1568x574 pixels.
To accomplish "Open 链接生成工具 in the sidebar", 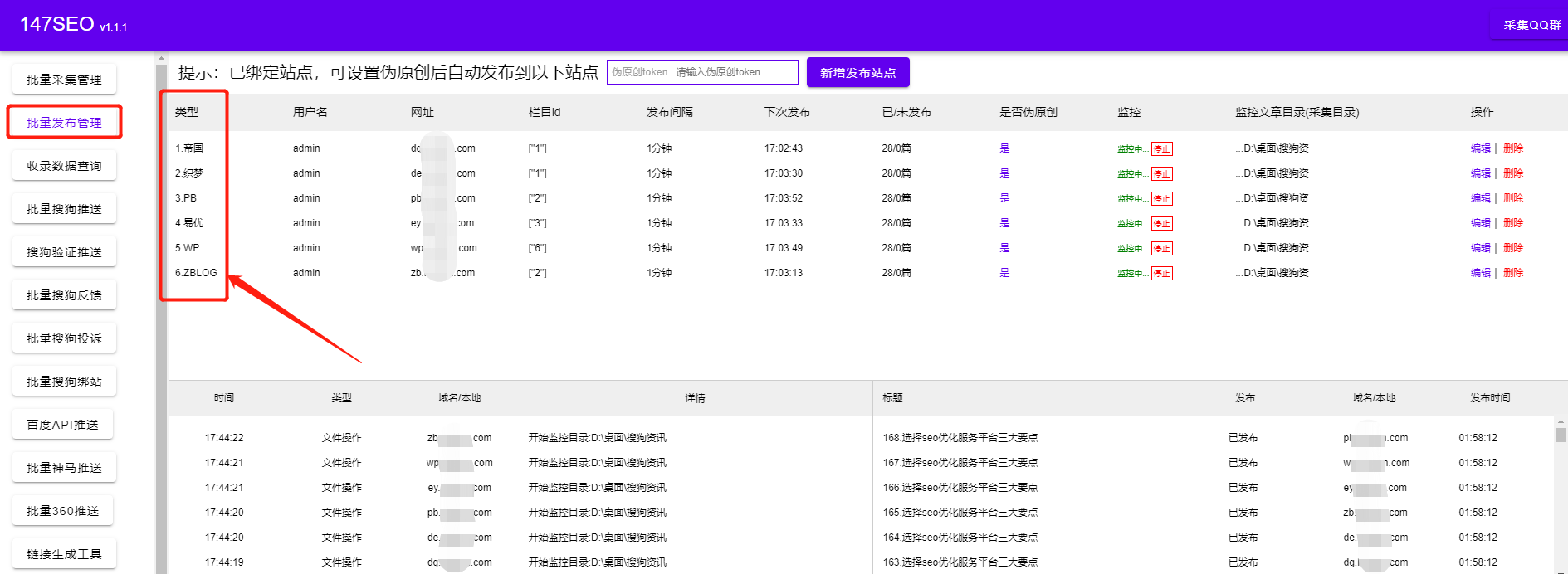I will pos(64,554).
